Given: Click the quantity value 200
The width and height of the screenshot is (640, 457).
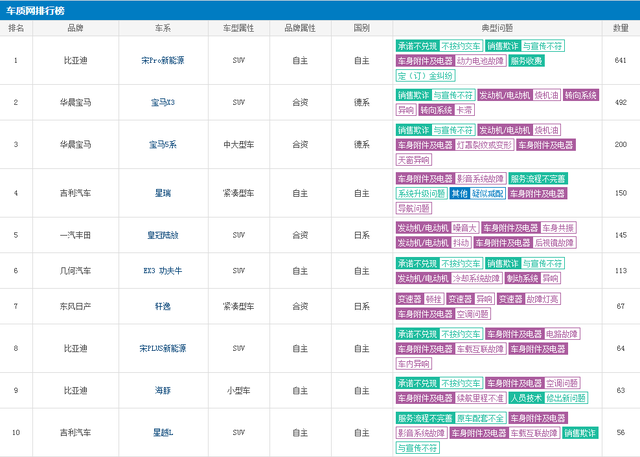Looking at the screenshot, I should pyautogui.click(x=621, y=144).
